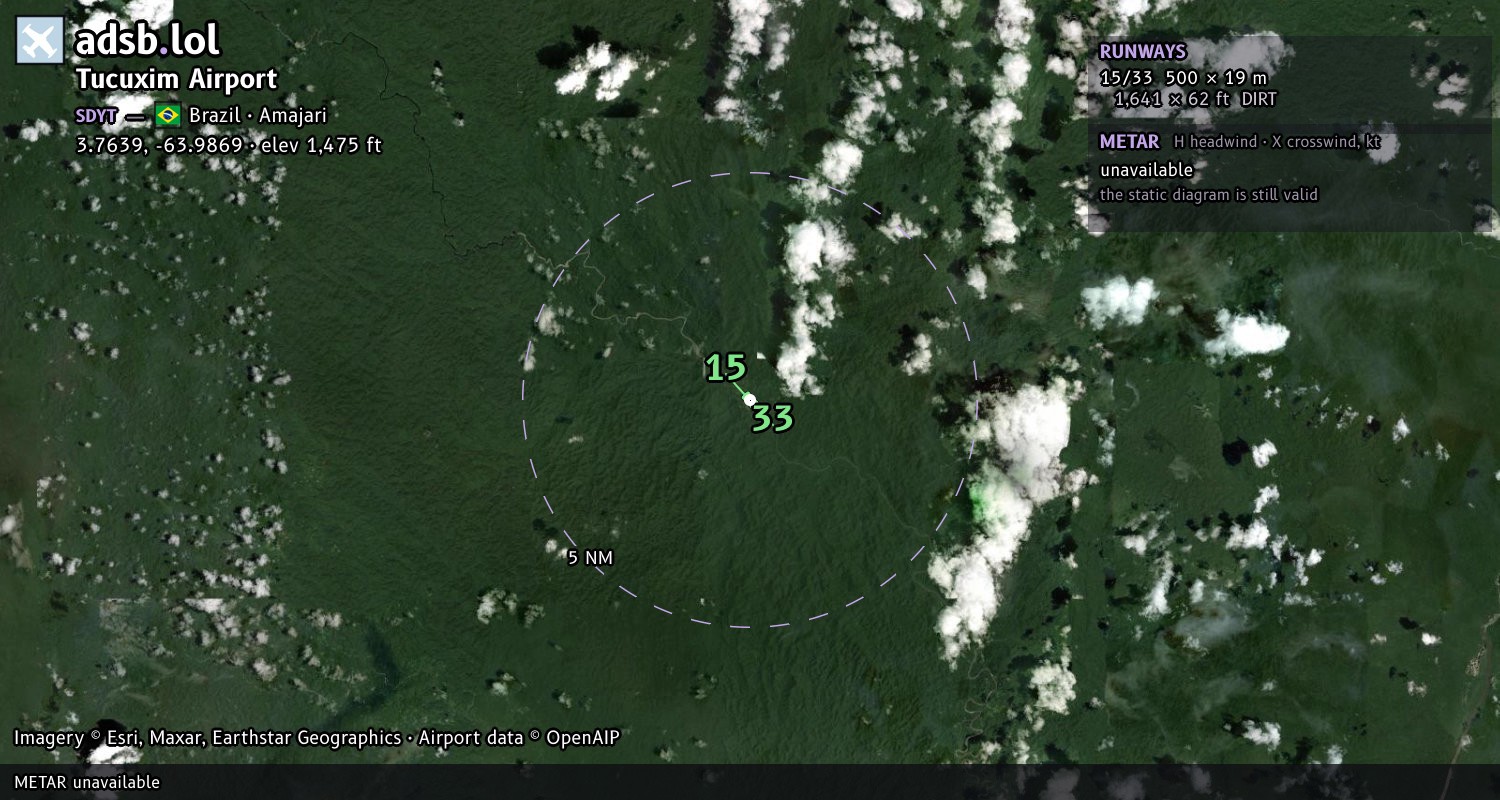The image size is (1500, 800).
Task: Click the Imagery © Esri attribution text
Action: [317, 738]
